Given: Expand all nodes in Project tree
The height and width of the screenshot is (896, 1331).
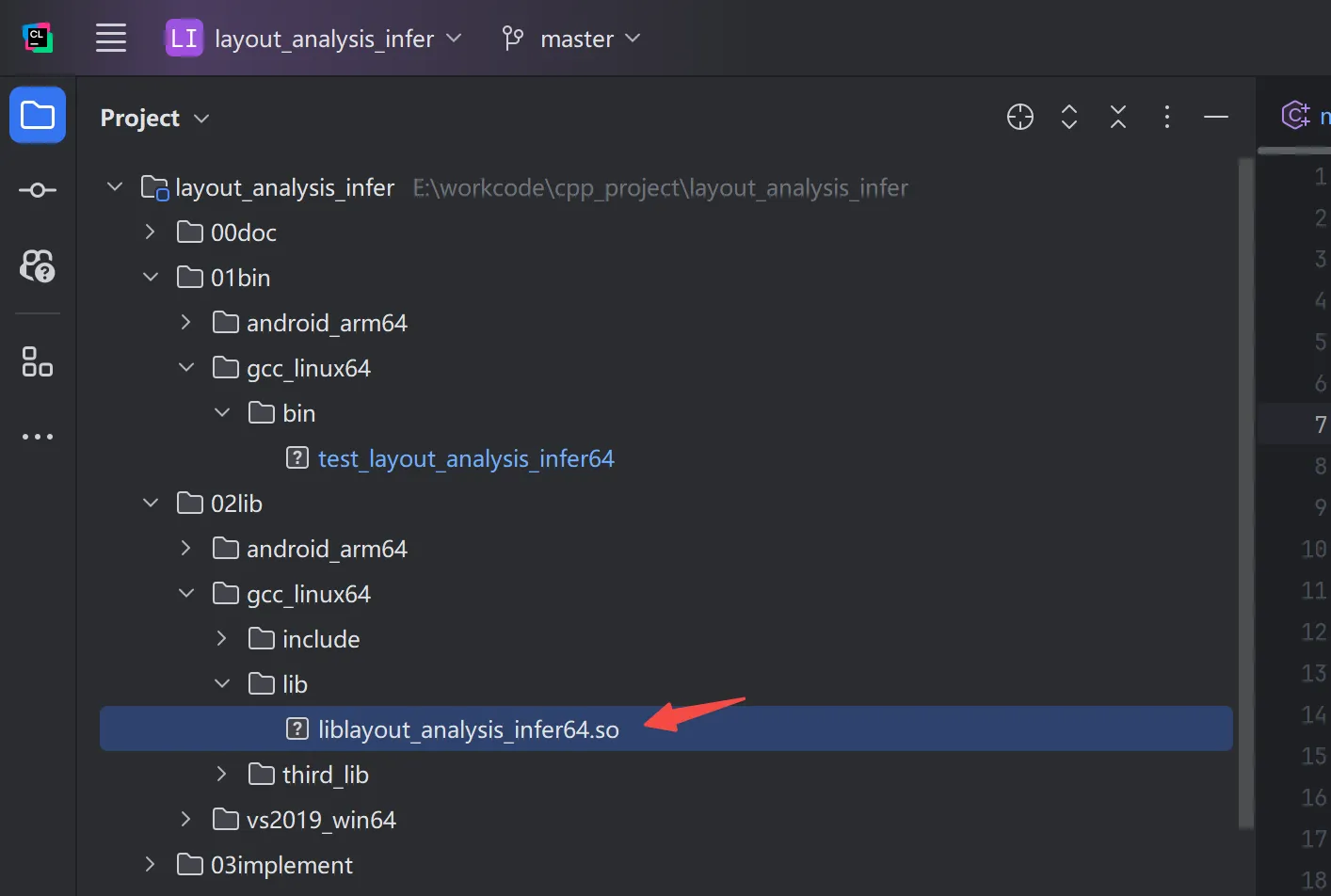Looking at the screenshot, I should pos(1069,117).
